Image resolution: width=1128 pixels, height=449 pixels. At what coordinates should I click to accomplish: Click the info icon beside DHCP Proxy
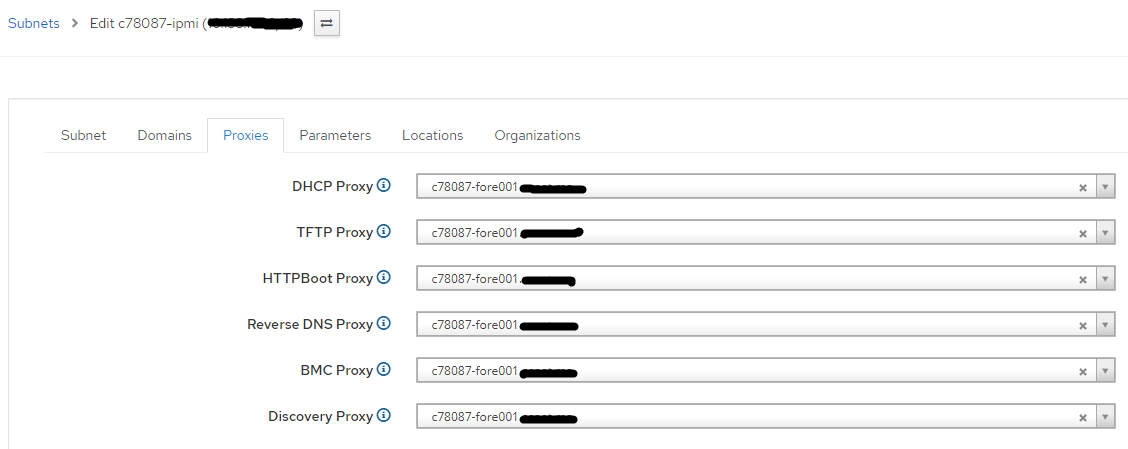pos(383,186)
